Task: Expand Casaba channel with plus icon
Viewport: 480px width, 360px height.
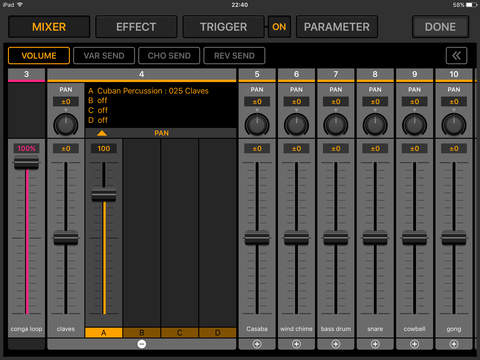Action: click(x=257, y=344)
